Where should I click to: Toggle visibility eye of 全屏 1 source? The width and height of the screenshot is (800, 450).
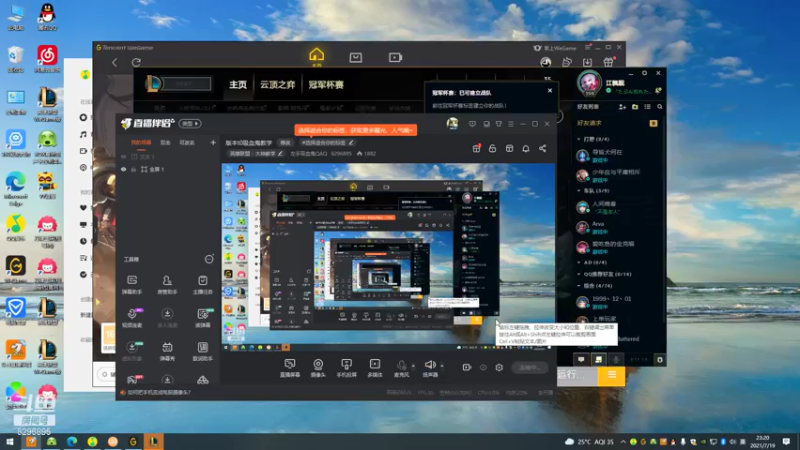point(123,169)
